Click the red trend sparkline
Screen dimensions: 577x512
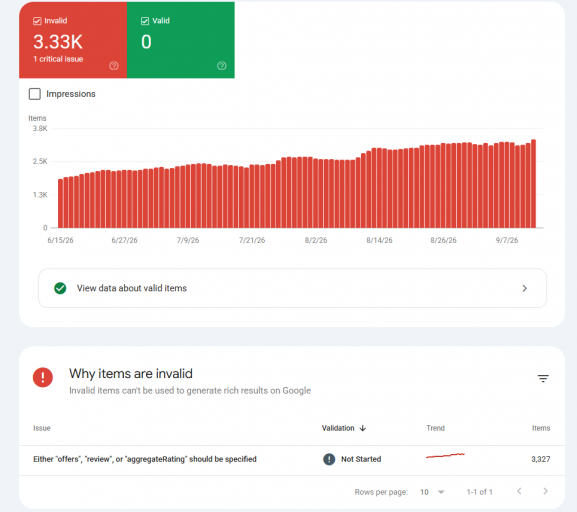445,456
